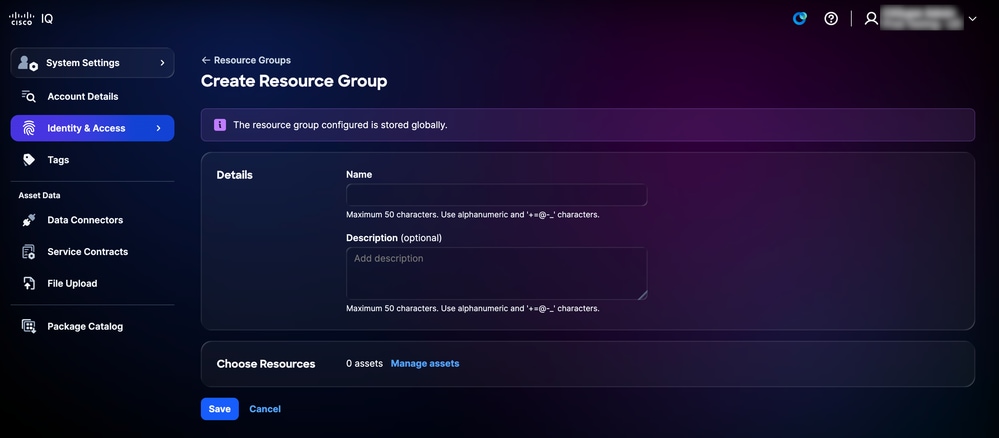Click the System Settings user-gear icon

pyautogui.click(x=28, y=62)
